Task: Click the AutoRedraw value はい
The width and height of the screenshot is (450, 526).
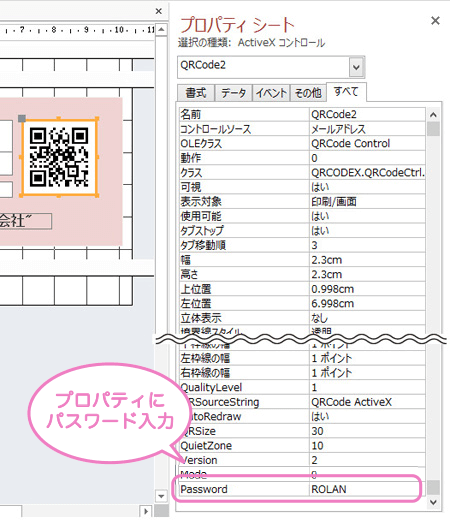Action: tap(367, 416)
